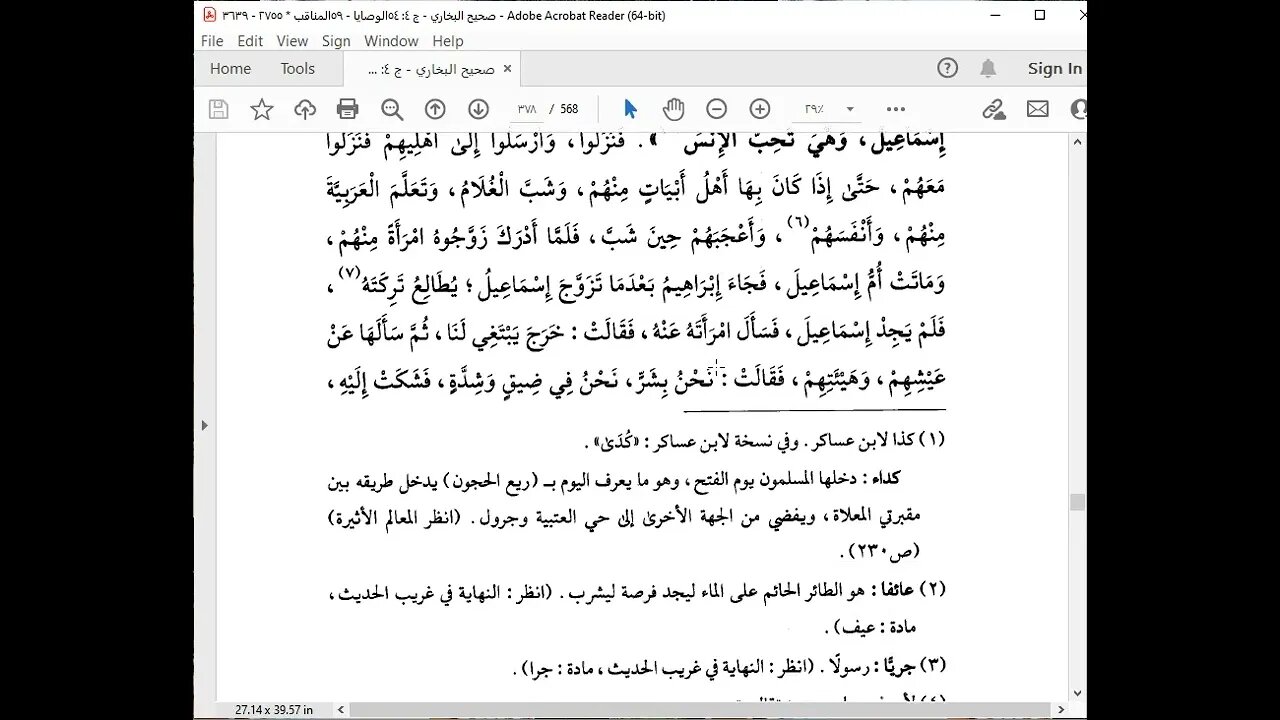Click the vertical scrollbar thumb

1077,502
